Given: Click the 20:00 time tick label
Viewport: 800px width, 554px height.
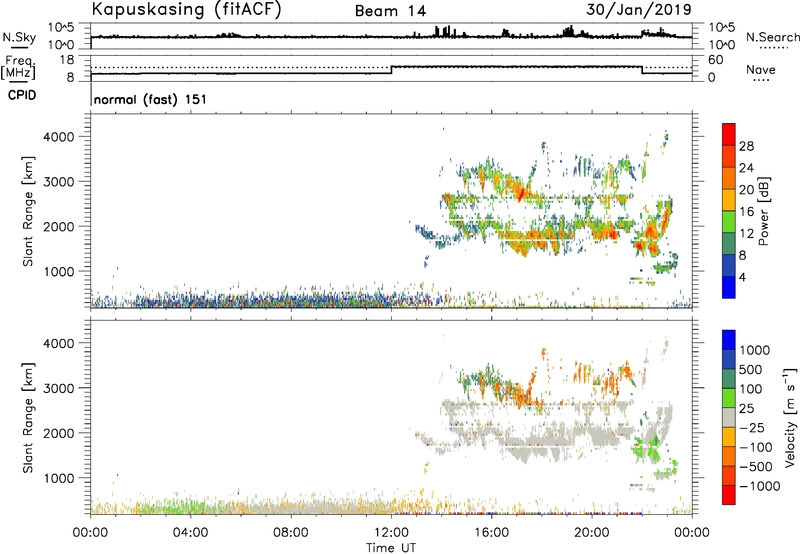Looking at the screenshot, I should (x=591, y=533).
